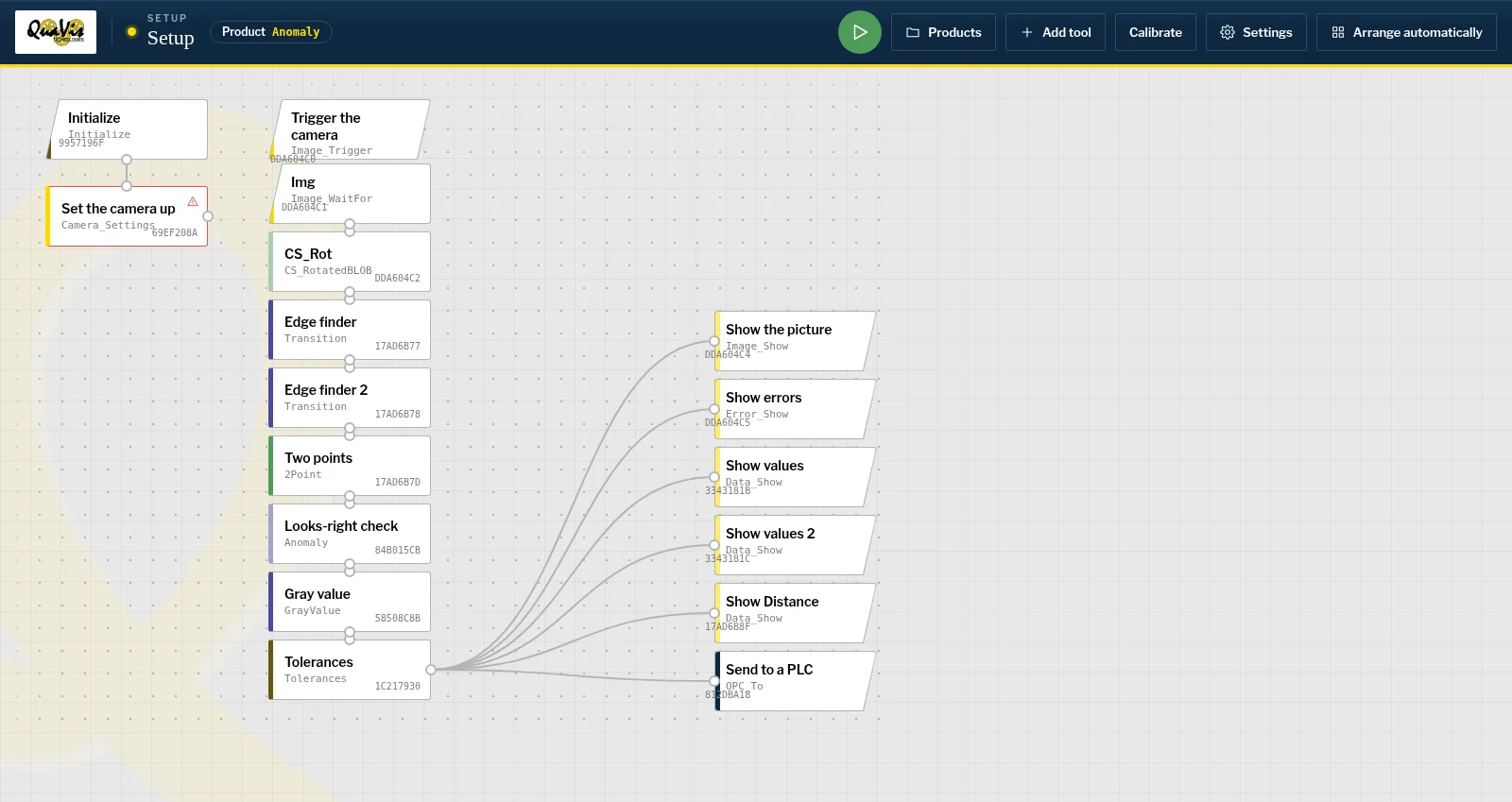Select the Tolerances node output connector
This screenshot has width=1512, height=802.
(431, 670)
